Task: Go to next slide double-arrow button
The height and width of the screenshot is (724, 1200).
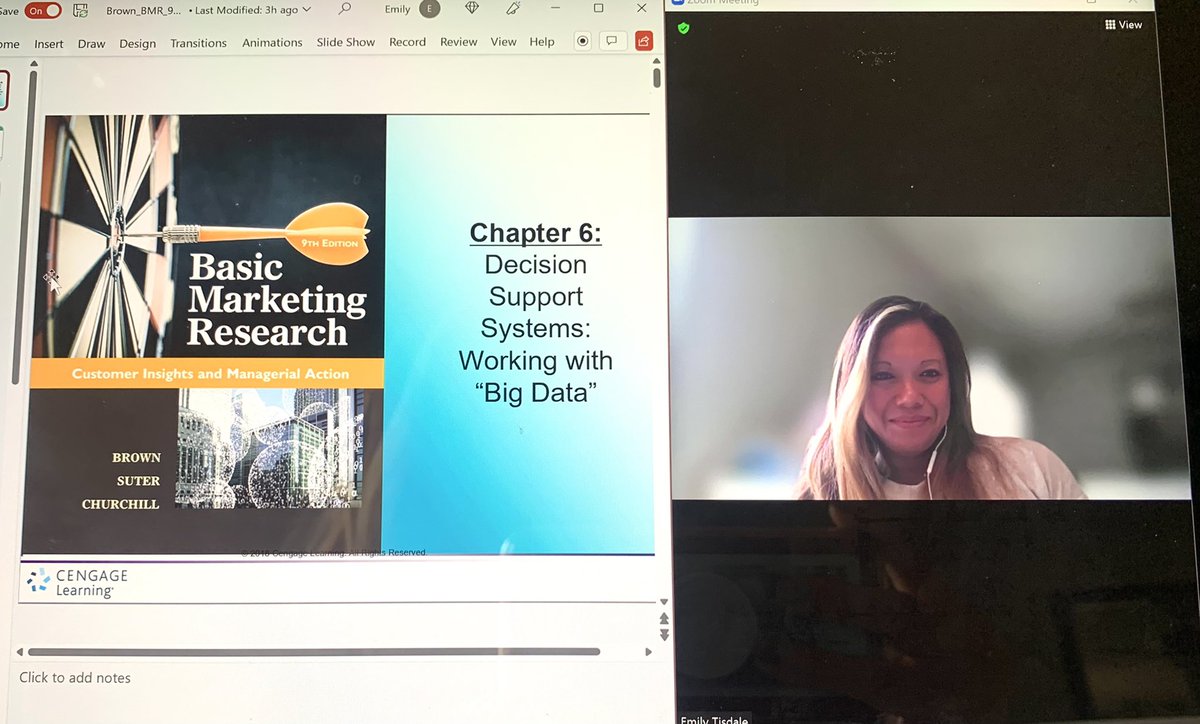Action: point(664,635)
